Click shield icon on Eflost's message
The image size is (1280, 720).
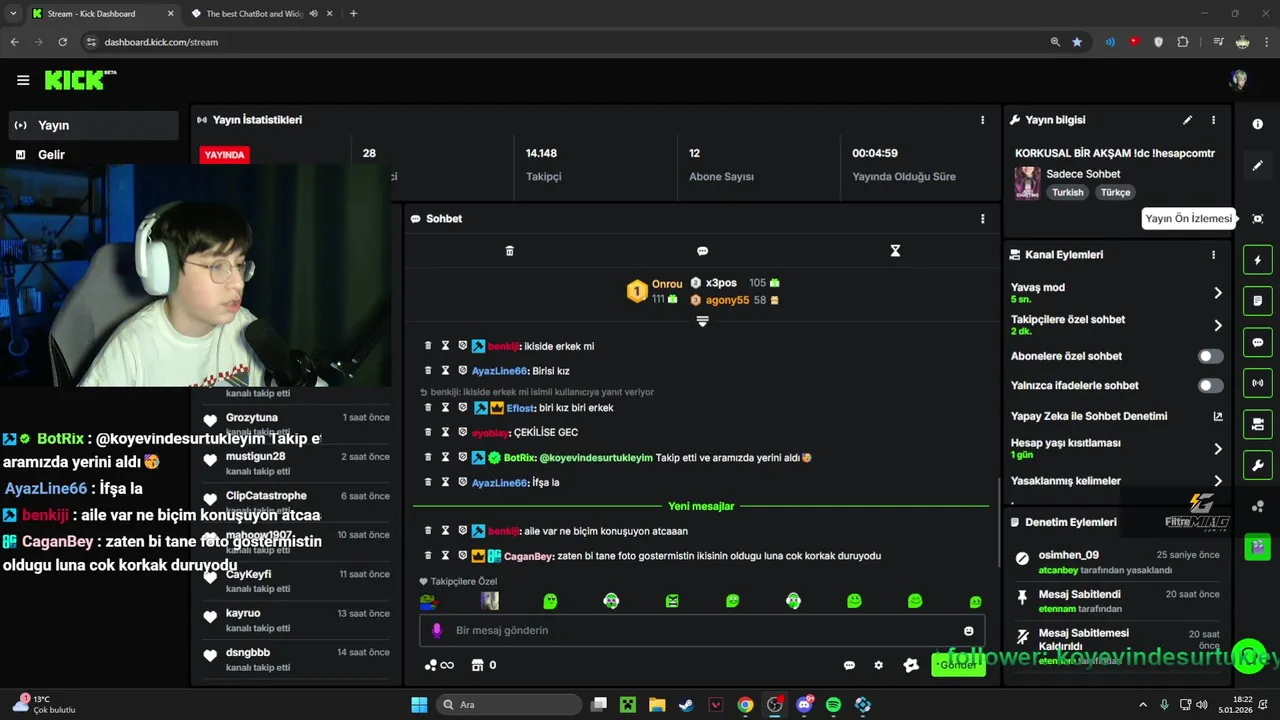[x=463, y=408]
